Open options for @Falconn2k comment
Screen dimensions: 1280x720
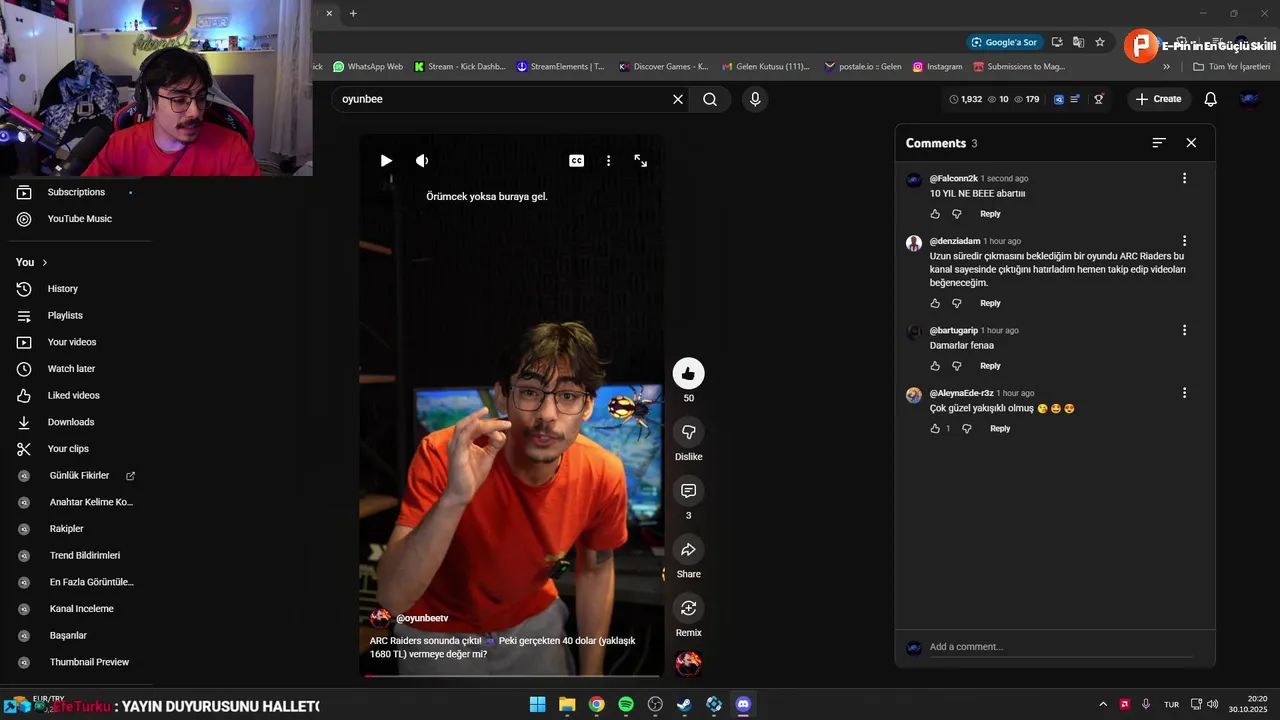coord(1184,178)
